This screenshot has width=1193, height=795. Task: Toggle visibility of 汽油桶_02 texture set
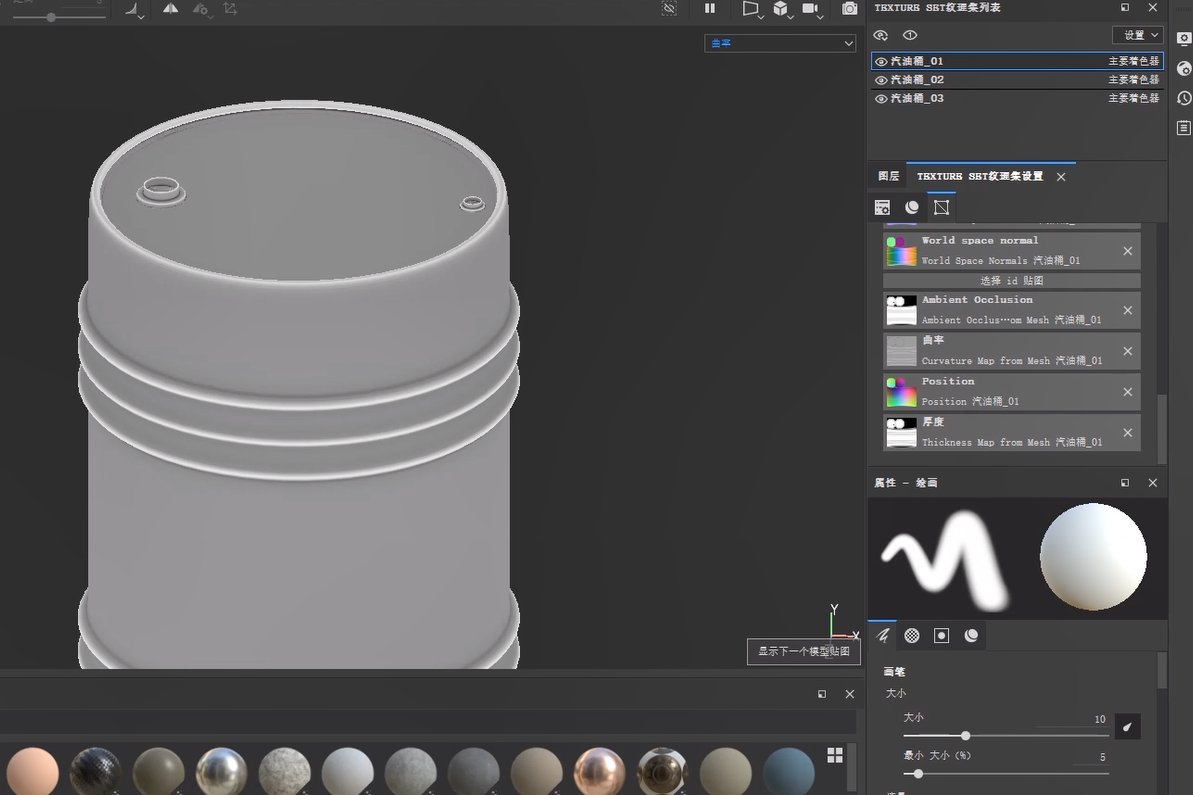pyautogui.click(x=881, y=80)
